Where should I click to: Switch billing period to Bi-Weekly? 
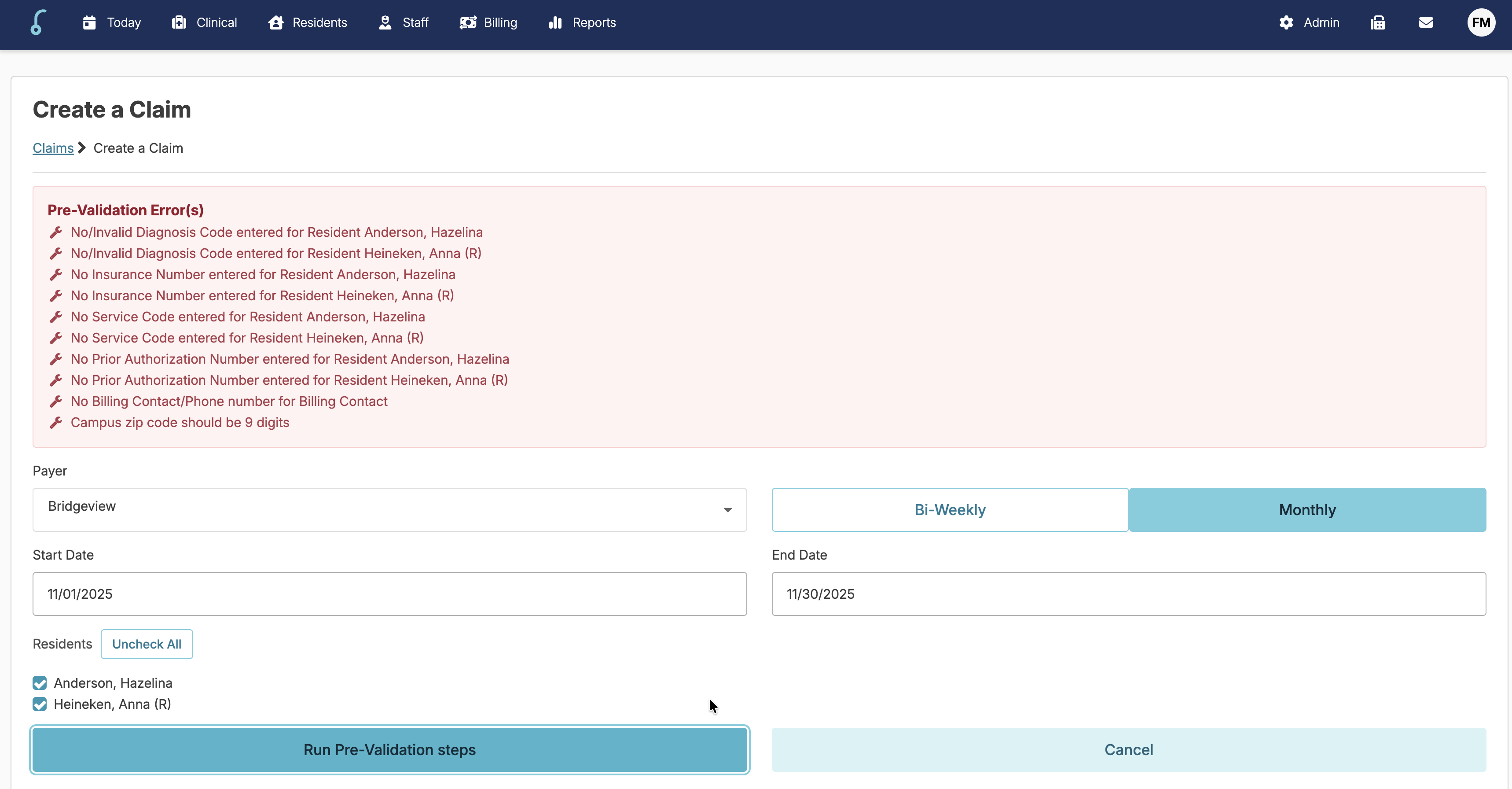click(x=949, y=509)
